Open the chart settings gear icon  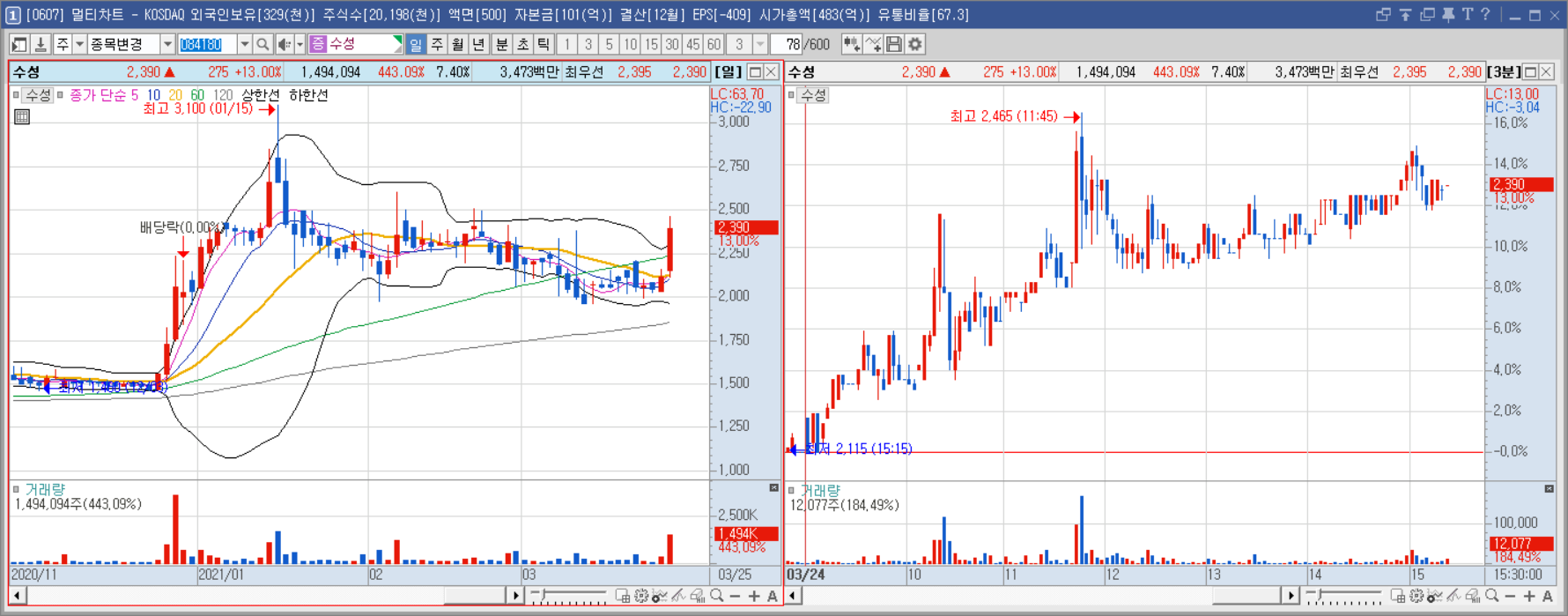click(x=915, y=44)
